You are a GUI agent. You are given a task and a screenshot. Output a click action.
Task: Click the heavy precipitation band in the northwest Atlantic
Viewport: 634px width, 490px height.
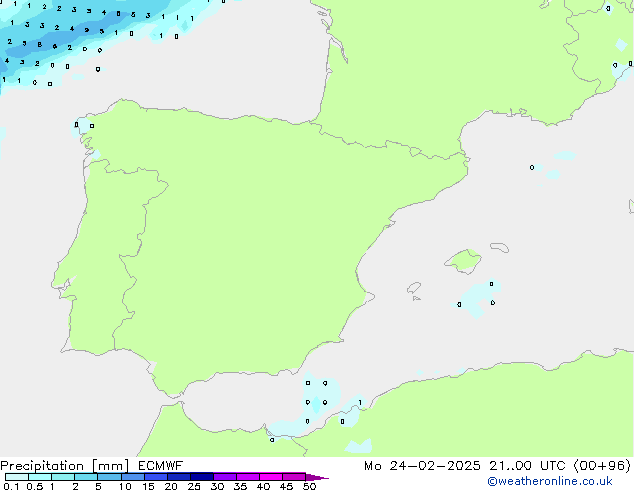coord(40,45)
